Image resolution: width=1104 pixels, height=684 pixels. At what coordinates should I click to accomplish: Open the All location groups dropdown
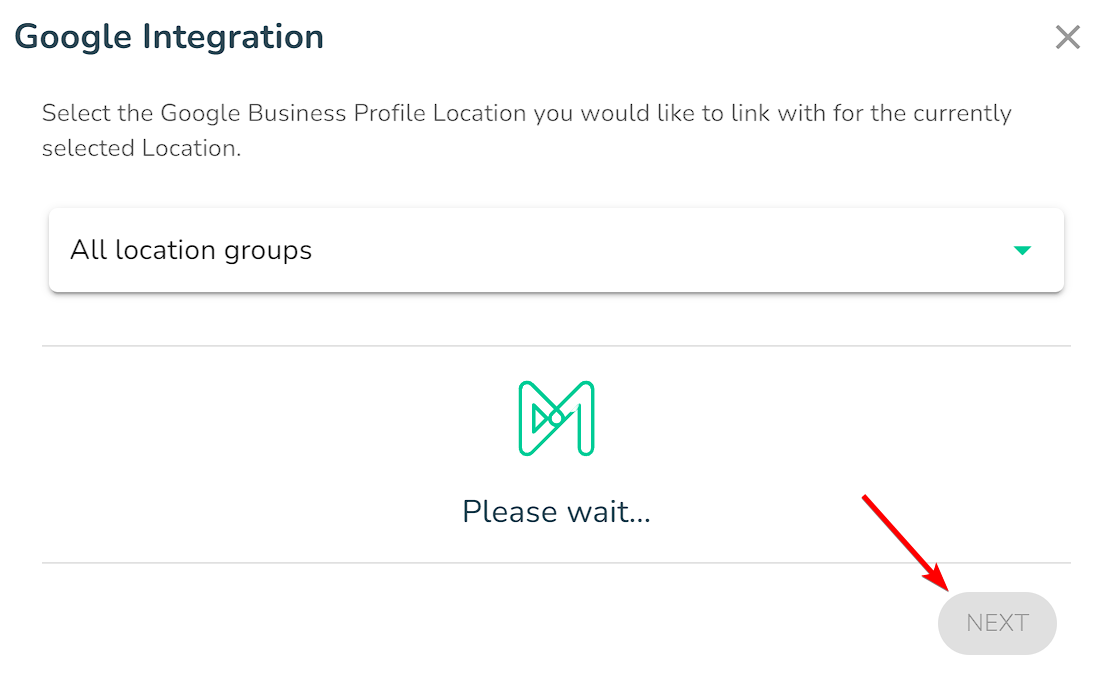coord(556,250)
